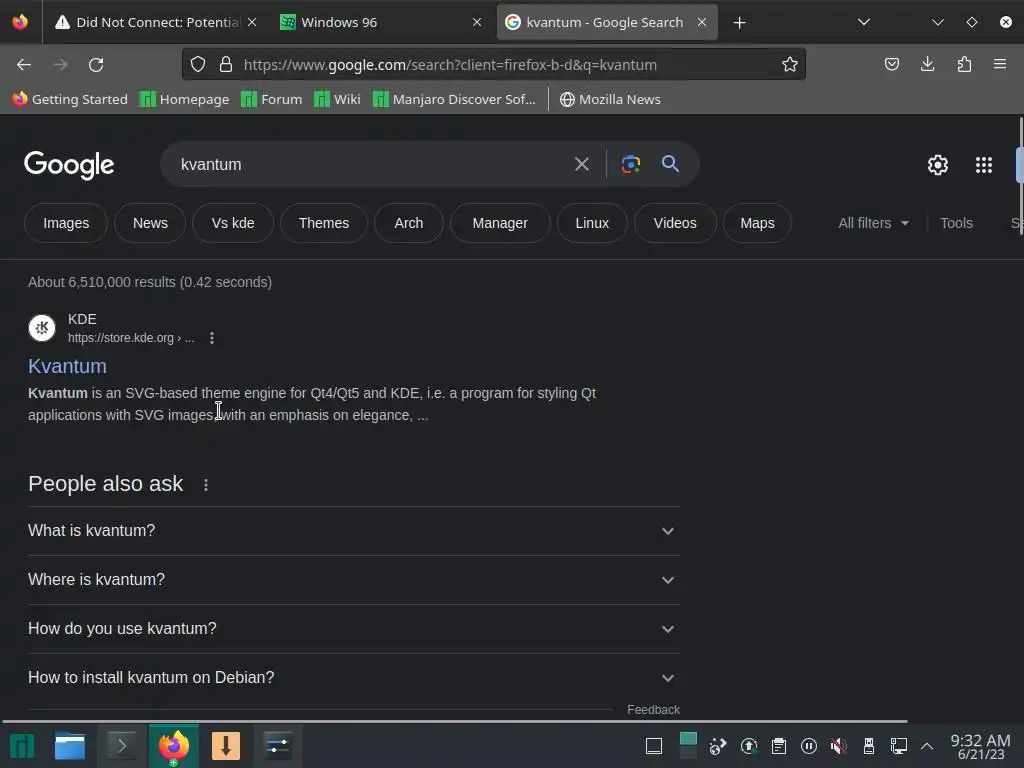Switch to Firefox in the taskbar
This screenshot has height=768, width=1024.
pyautogui.click(x=174, y=746)
